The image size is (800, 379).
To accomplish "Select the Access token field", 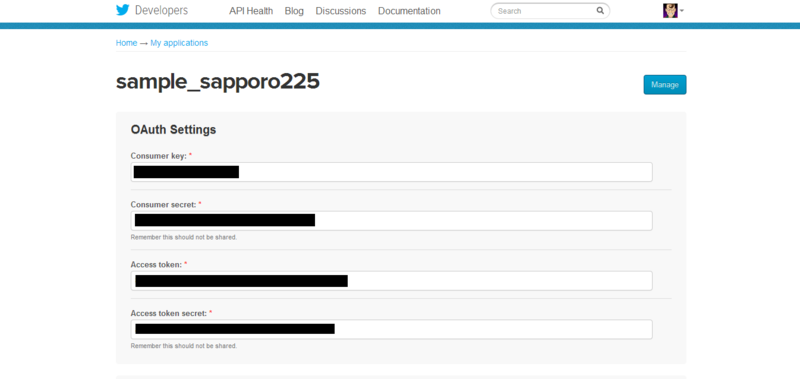I will click(x=391, y=281).
